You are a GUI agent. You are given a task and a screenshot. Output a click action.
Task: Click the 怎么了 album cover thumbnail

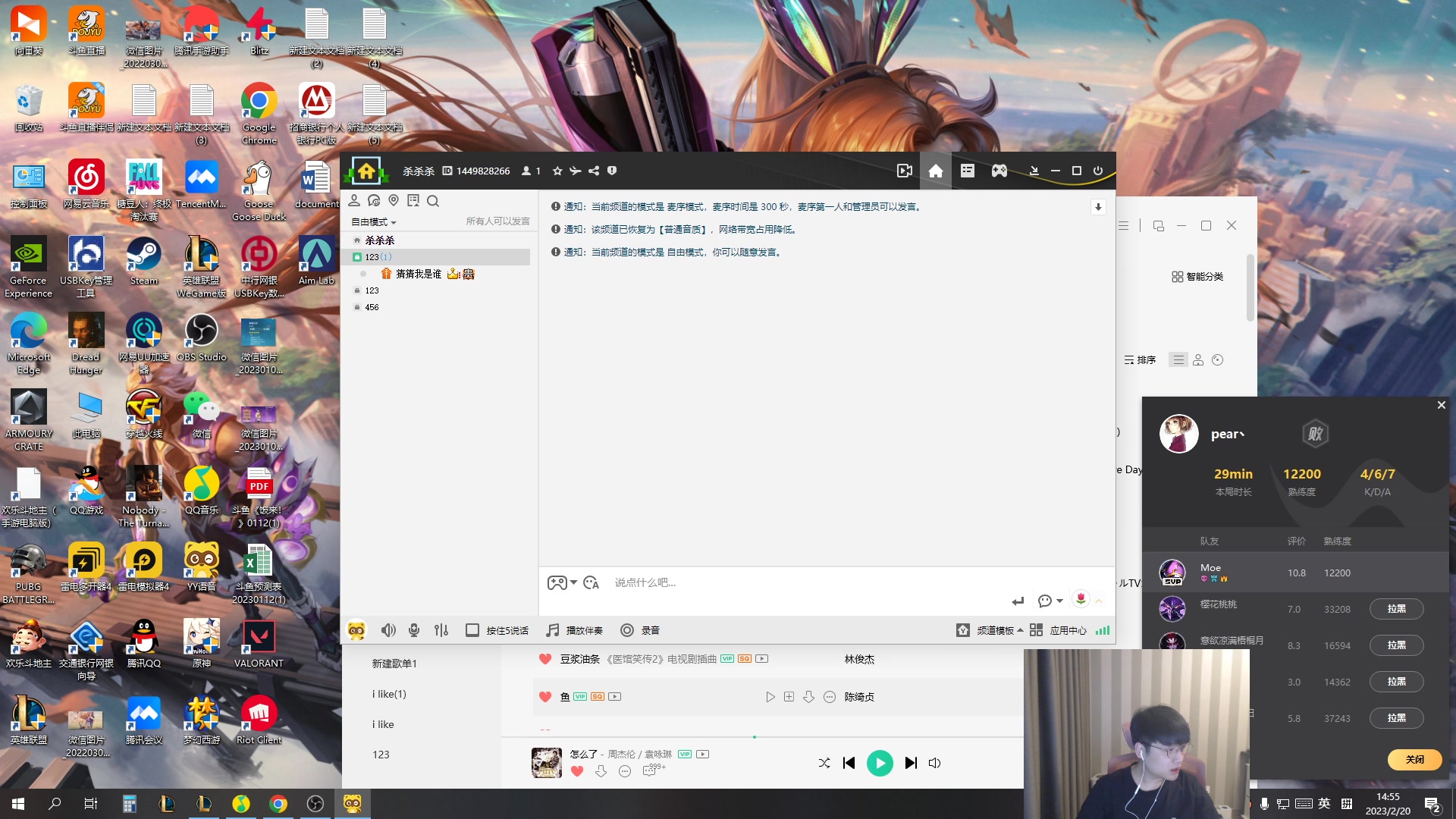pos(547,763)
